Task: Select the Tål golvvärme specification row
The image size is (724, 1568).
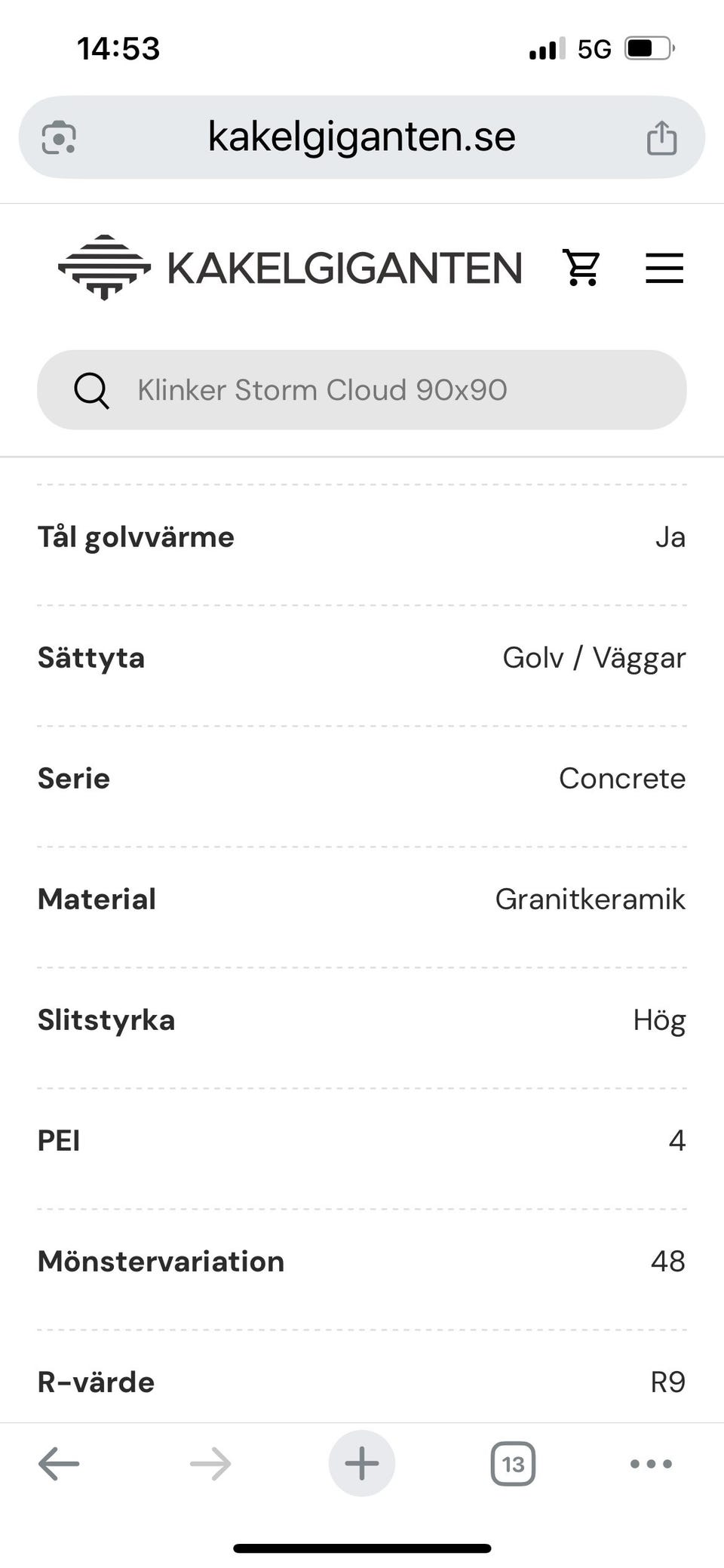Action: [362, 537]
